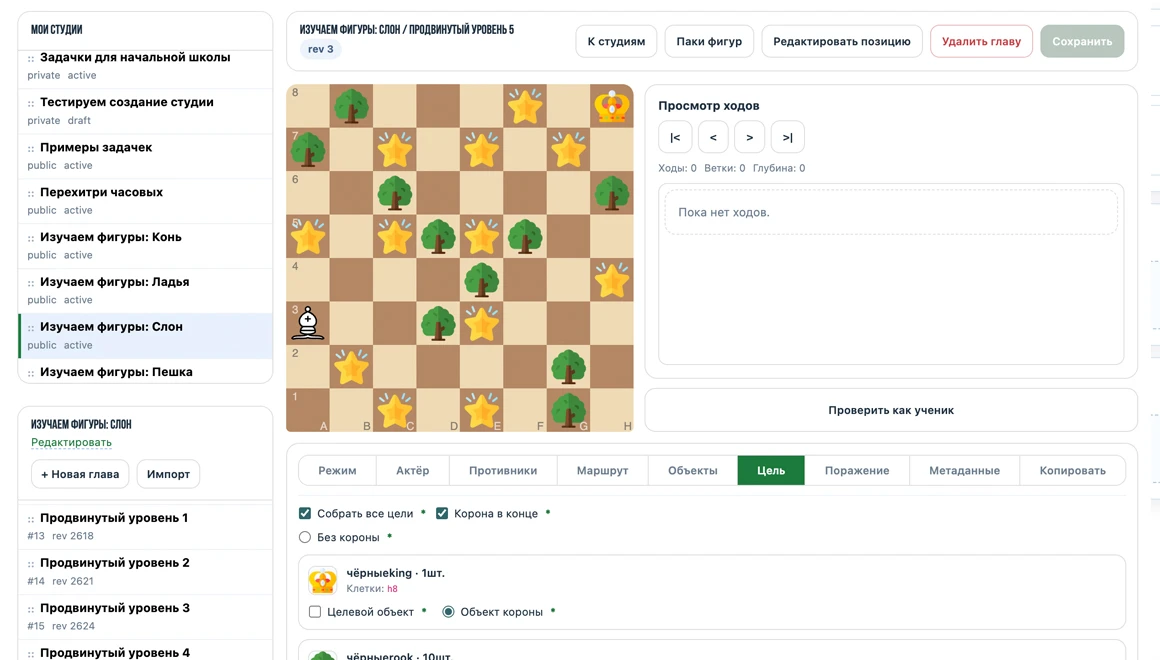Viewport: 1160px width, 660px height.
Task: Open the Копировать tab
Action: (1072, 471)
